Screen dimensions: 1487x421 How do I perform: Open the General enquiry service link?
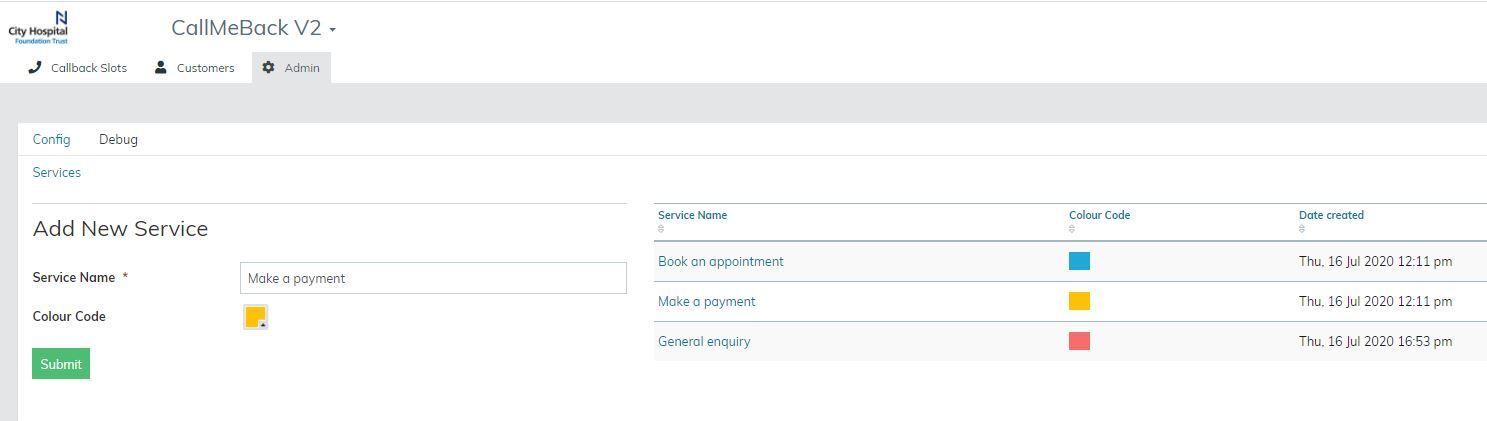coord(704,341)
